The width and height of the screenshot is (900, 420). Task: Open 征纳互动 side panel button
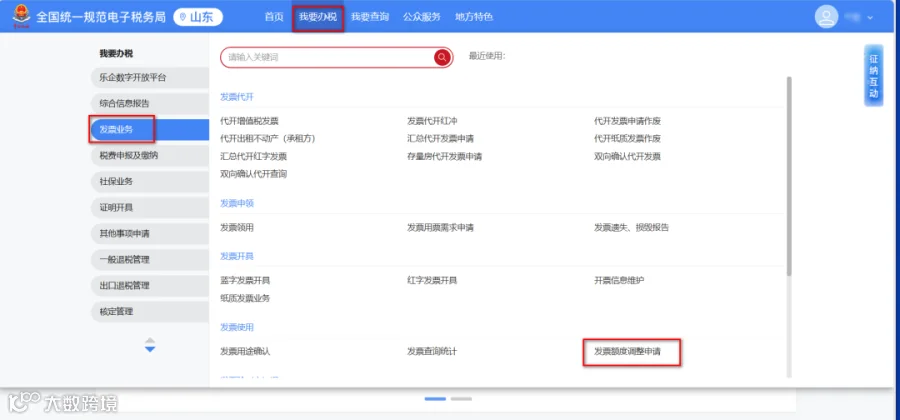(874, 76)
